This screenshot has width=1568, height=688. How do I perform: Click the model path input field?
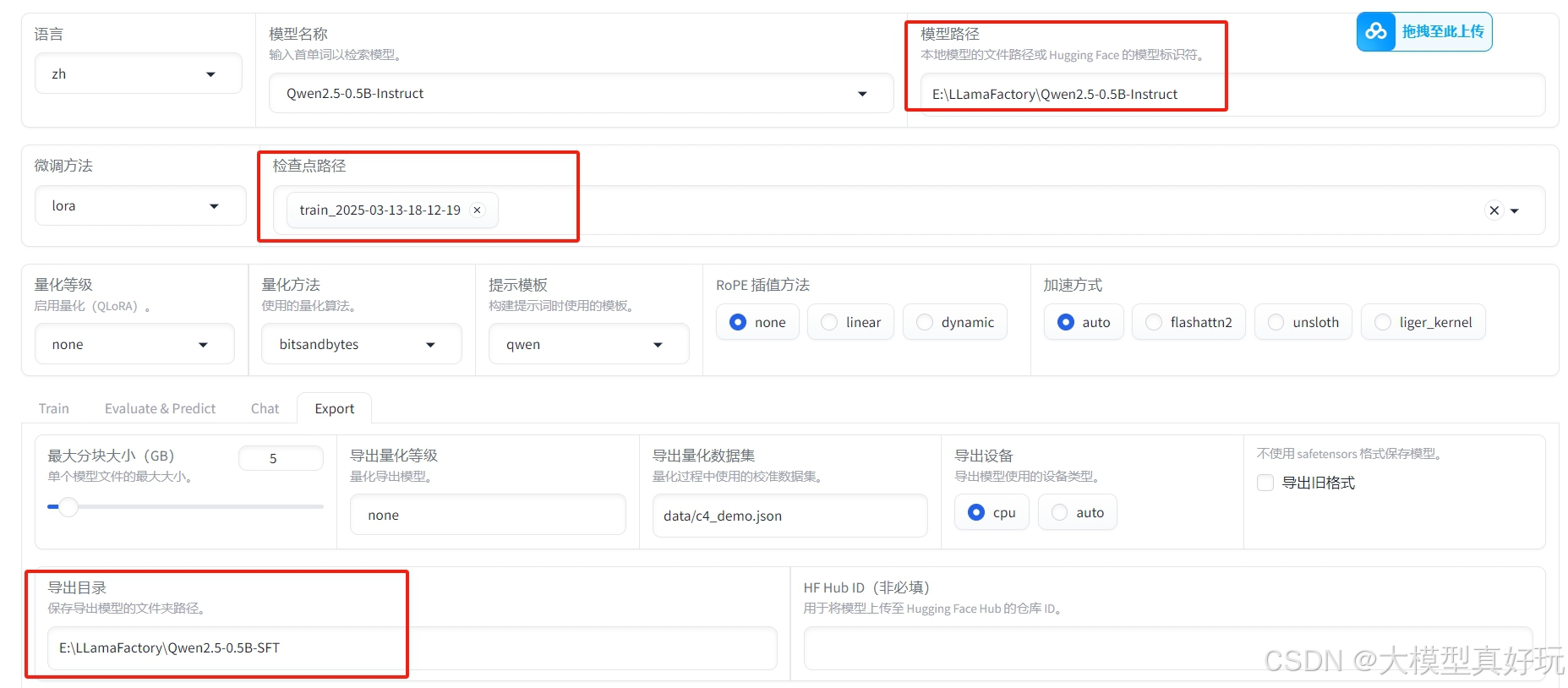pyautogui.click(x=1232, y=94)
